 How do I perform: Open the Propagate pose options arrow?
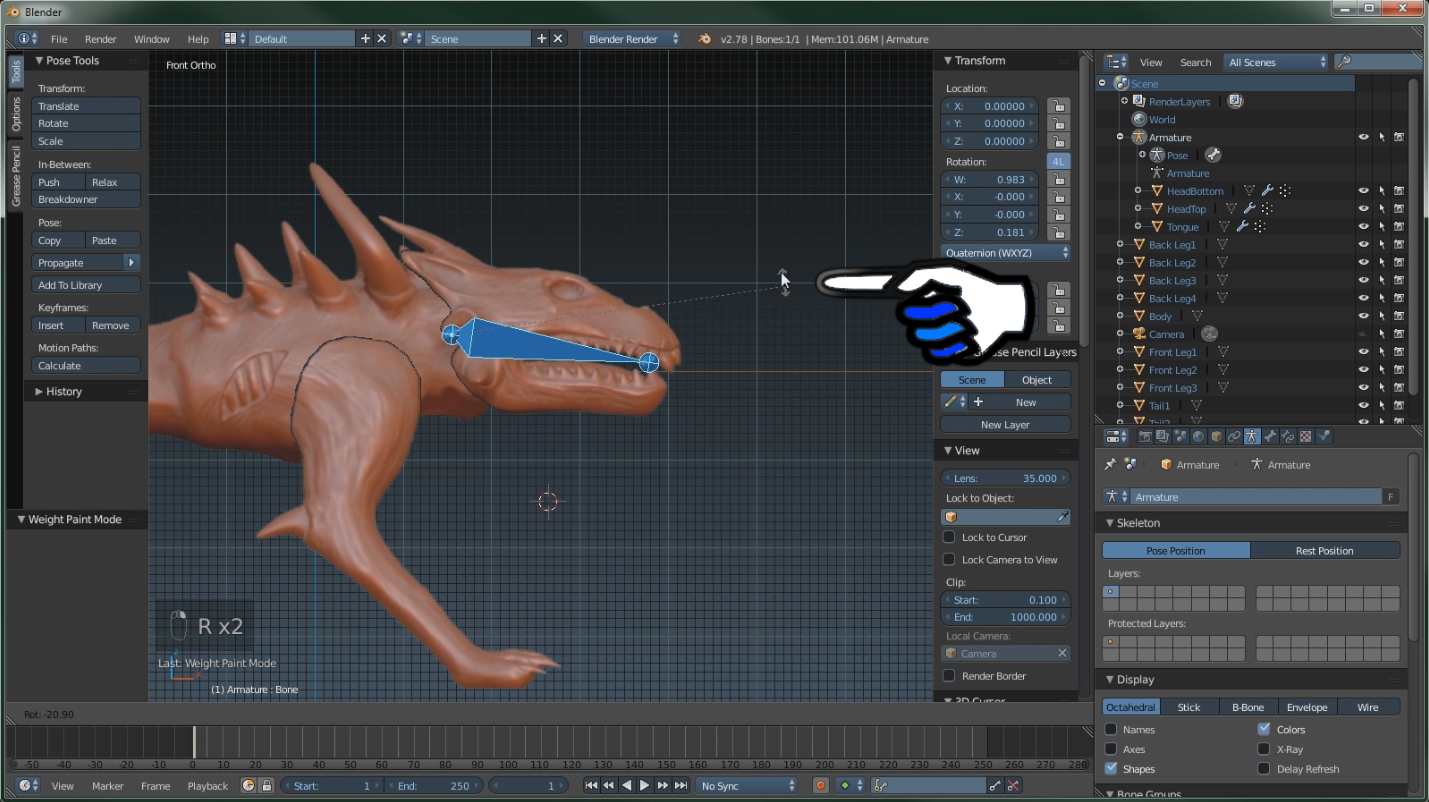click(x=131, y=263)
